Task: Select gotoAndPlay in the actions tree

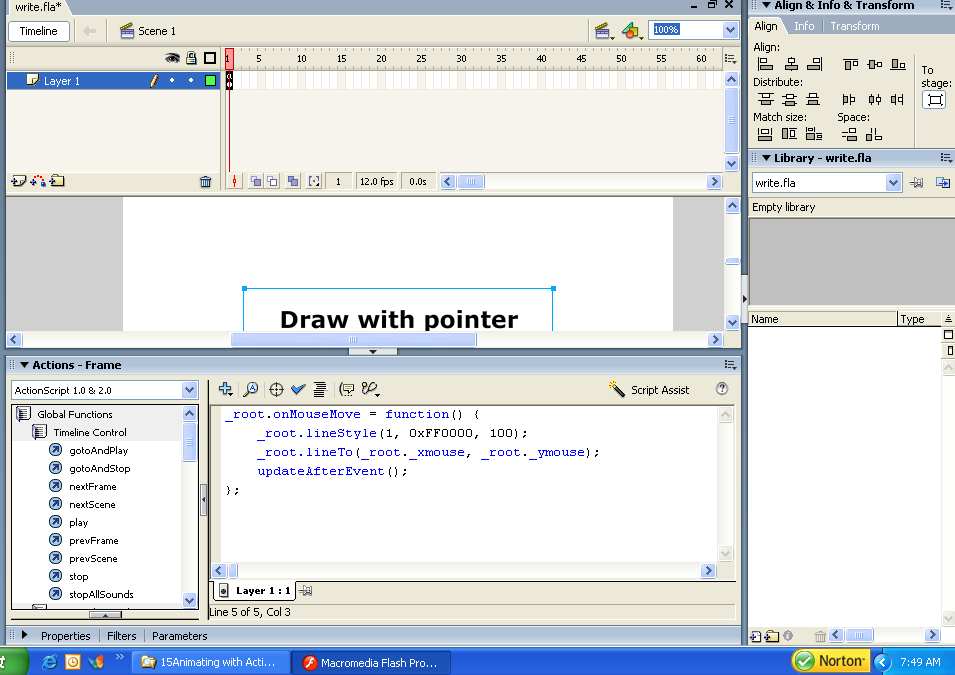Action: tap(98, 451)
